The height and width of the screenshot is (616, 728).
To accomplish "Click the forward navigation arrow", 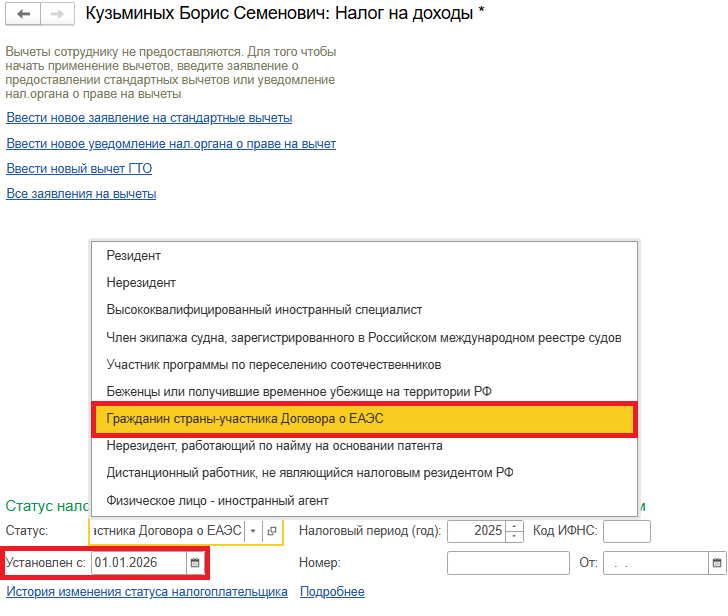I will tap(56, 15).
